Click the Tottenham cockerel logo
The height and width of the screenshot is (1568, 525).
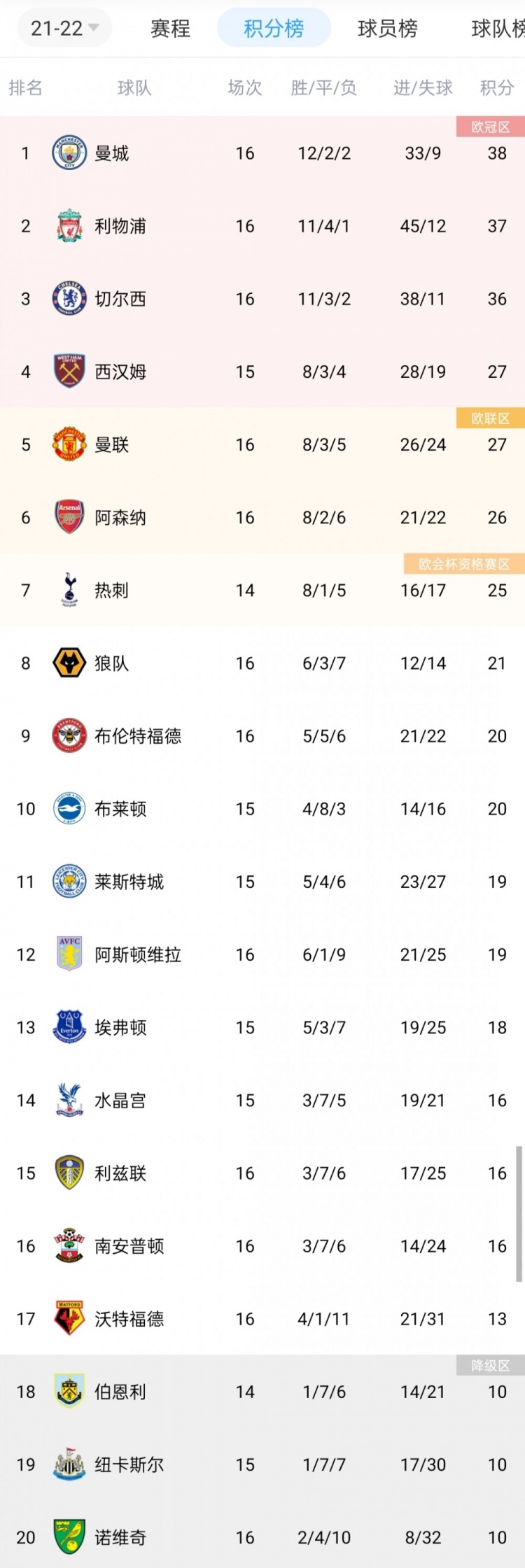(69, 590)
